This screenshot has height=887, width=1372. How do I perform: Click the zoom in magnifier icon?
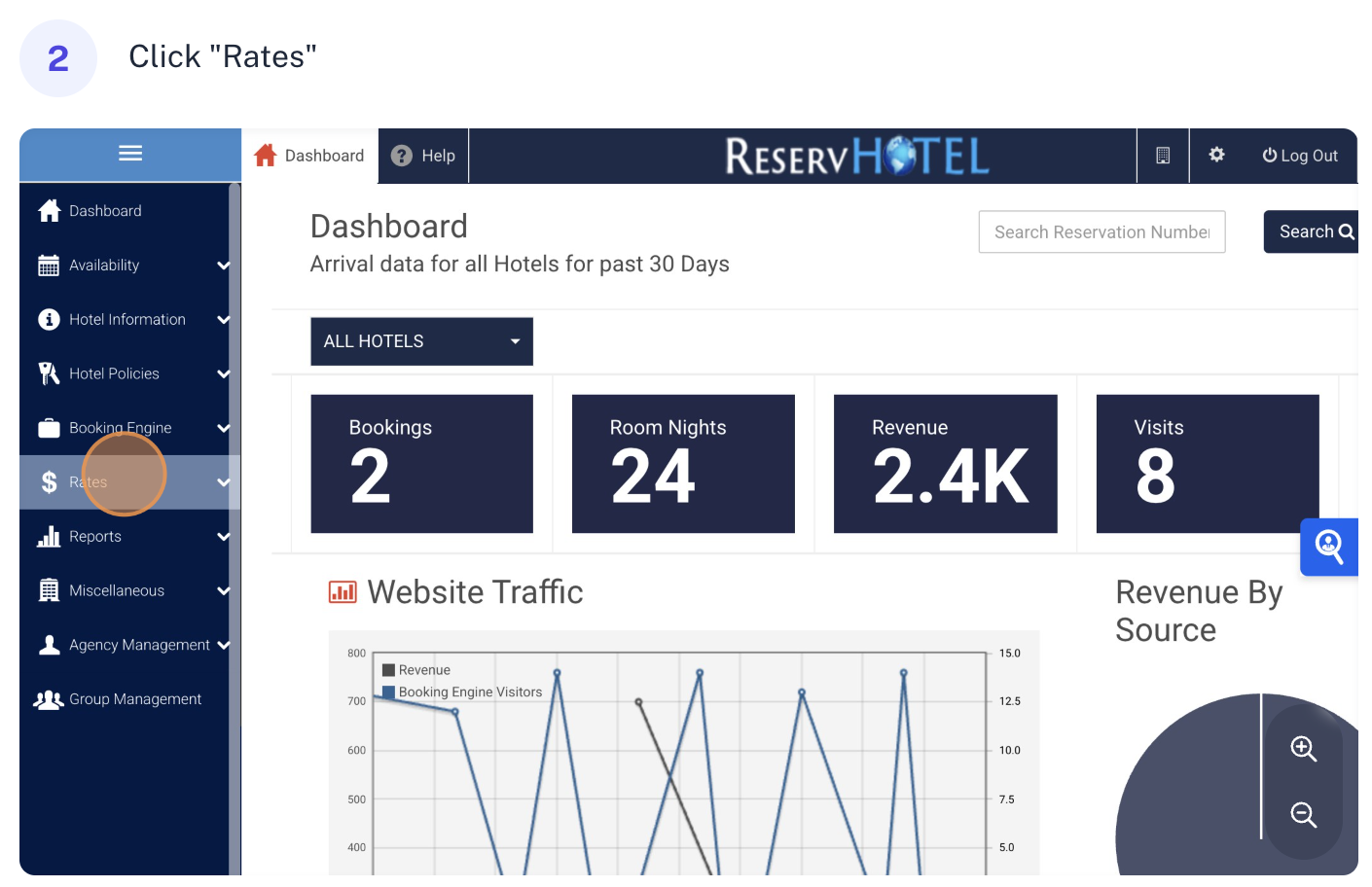coord(1304,749)
